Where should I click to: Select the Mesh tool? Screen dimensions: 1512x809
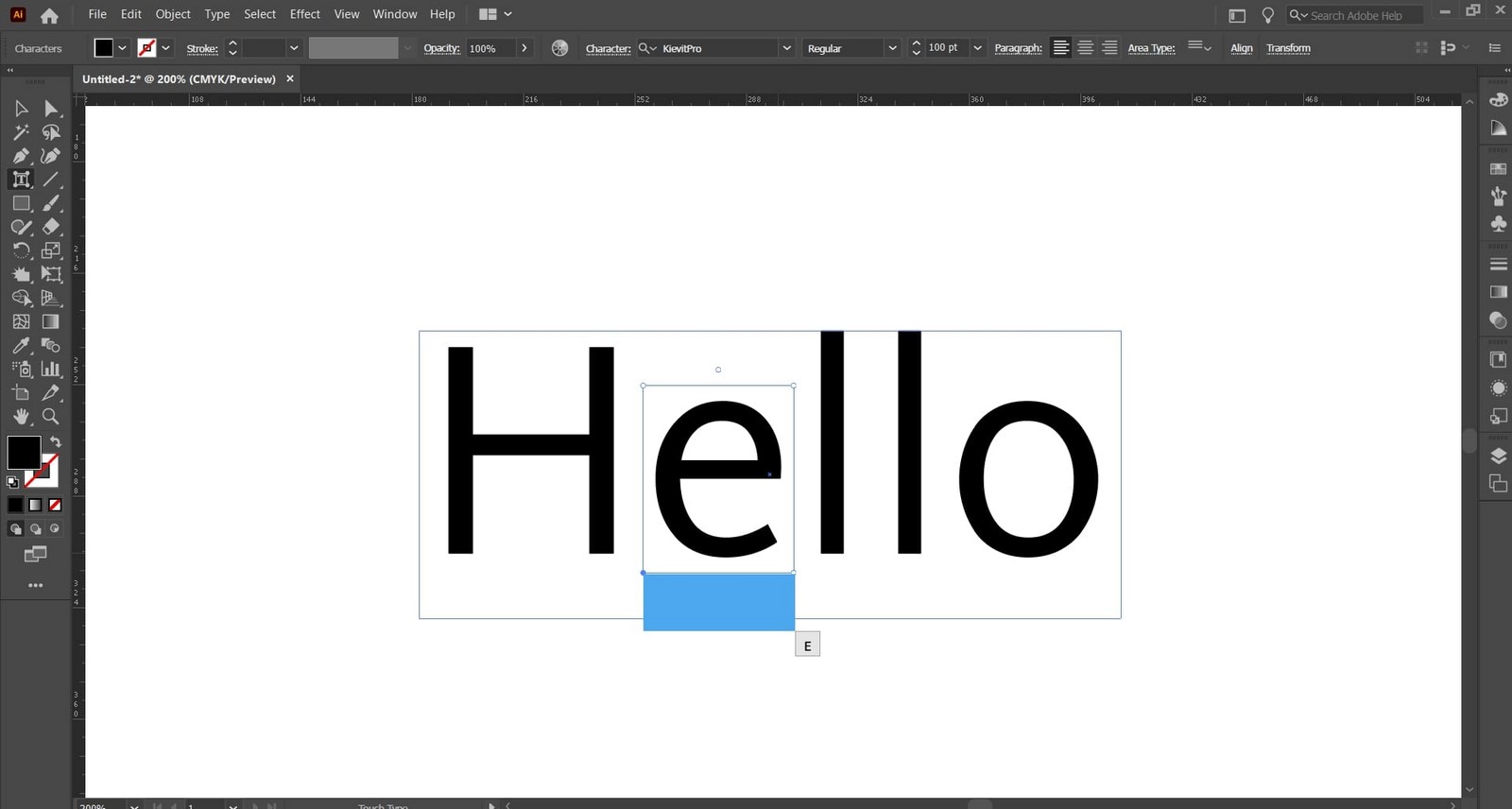[21, 321]
